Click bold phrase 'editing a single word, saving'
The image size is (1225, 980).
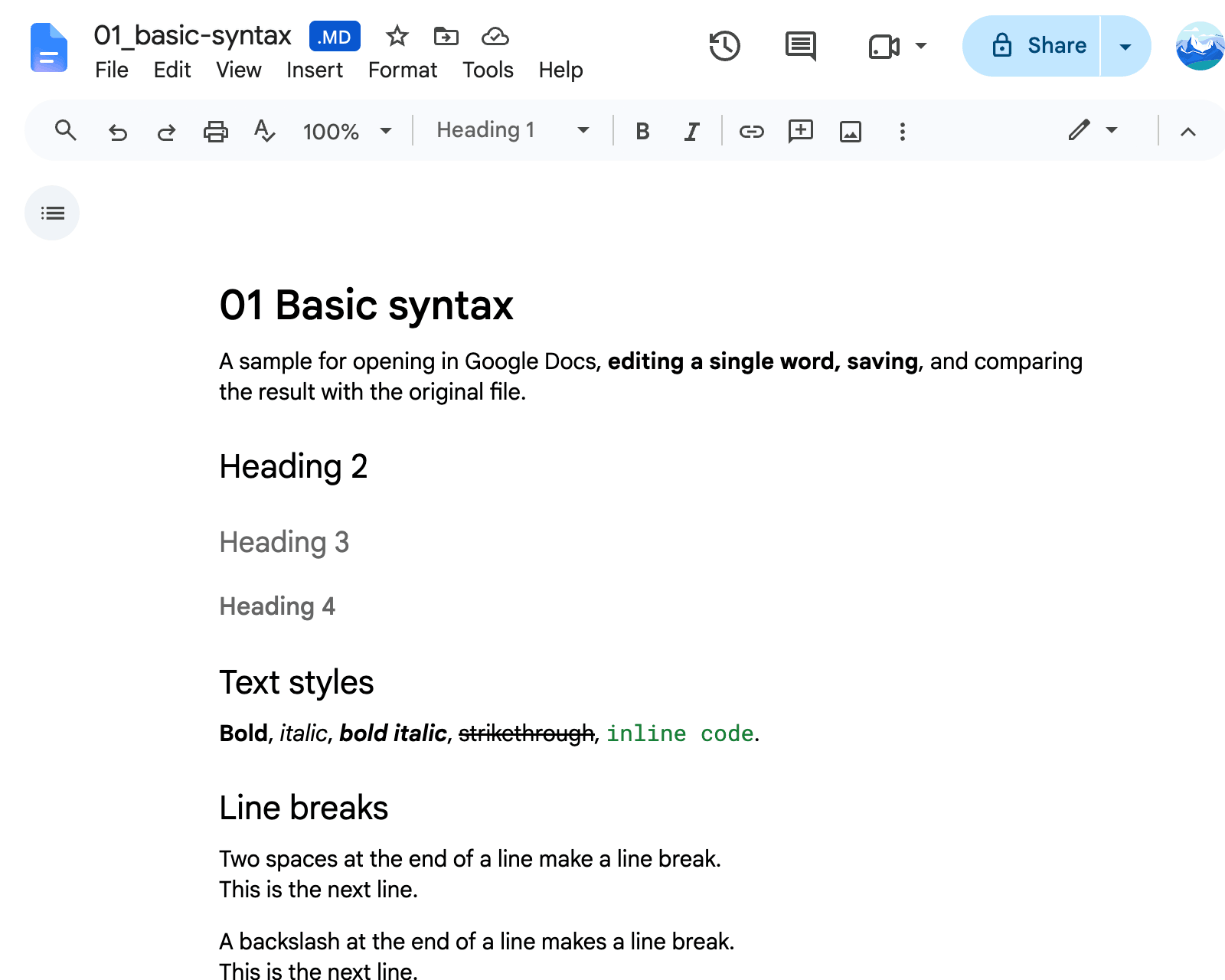click(x=763, y=361)
